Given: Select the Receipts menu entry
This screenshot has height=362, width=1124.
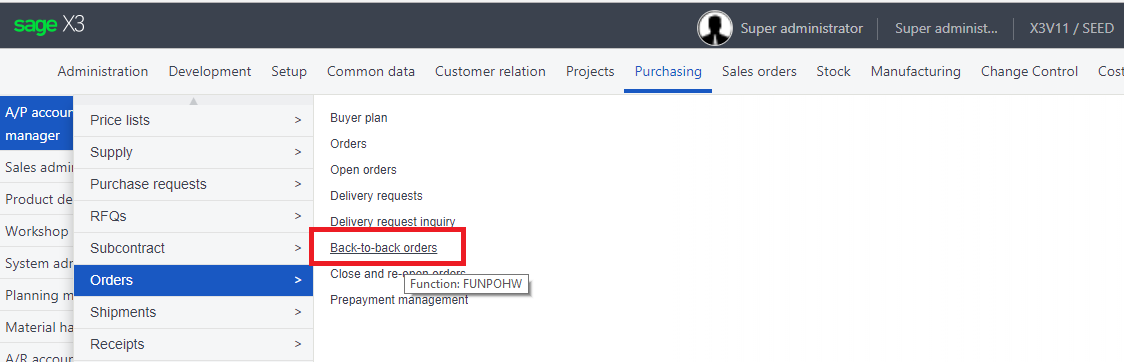Looking at the screenshot, I should 194,344.
